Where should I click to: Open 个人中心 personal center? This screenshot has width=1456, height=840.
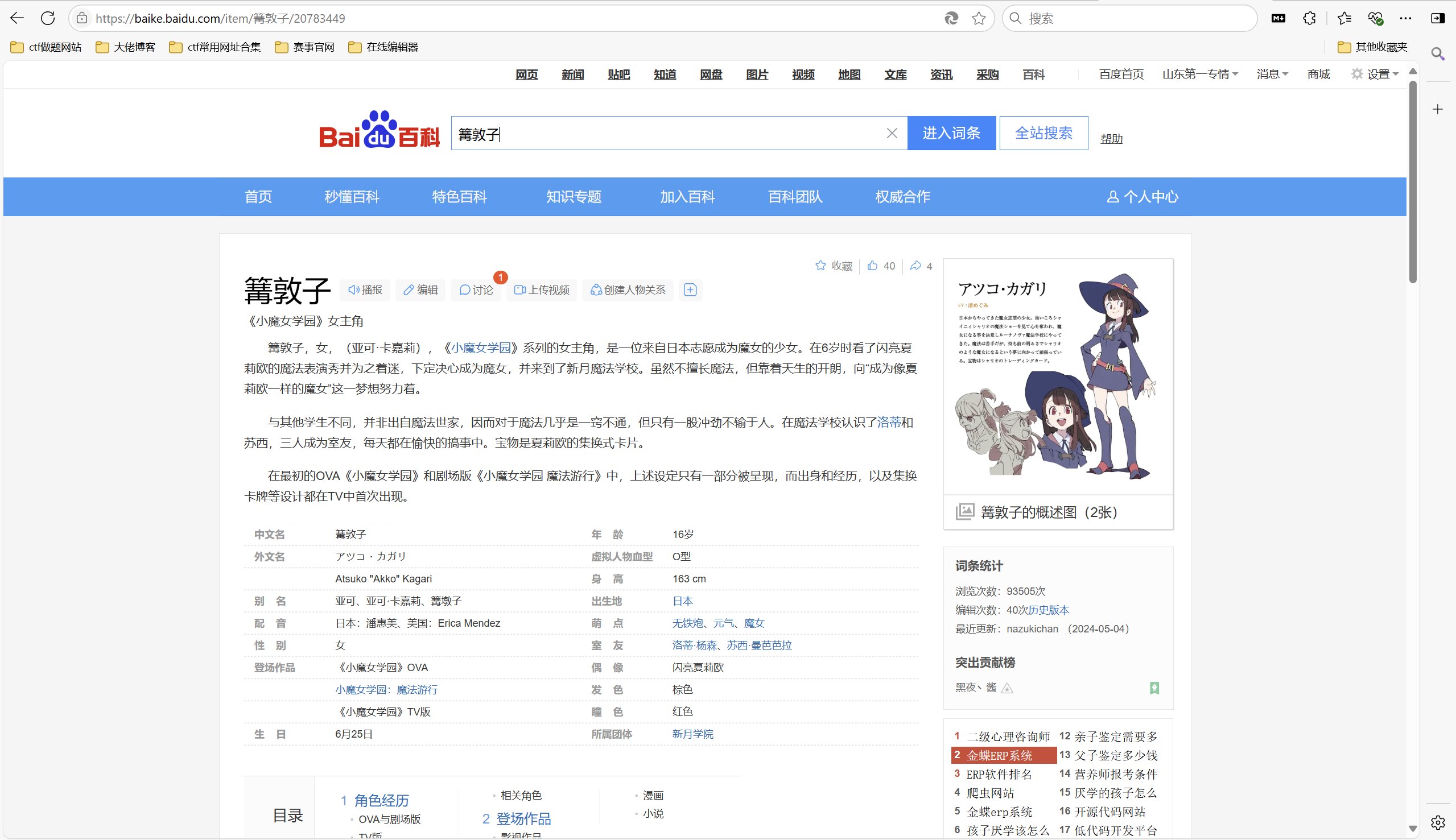(x=1142, y=197)
